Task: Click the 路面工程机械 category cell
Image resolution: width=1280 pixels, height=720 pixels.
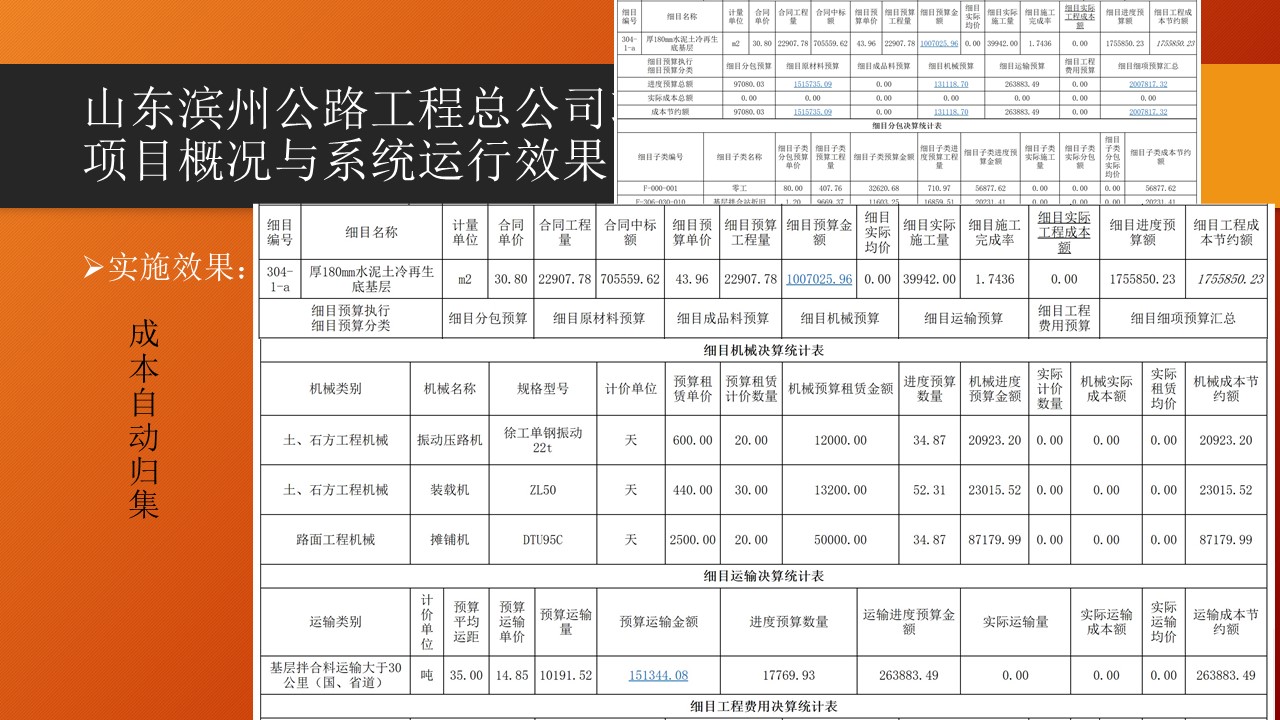Action: [x=336, y=540]
